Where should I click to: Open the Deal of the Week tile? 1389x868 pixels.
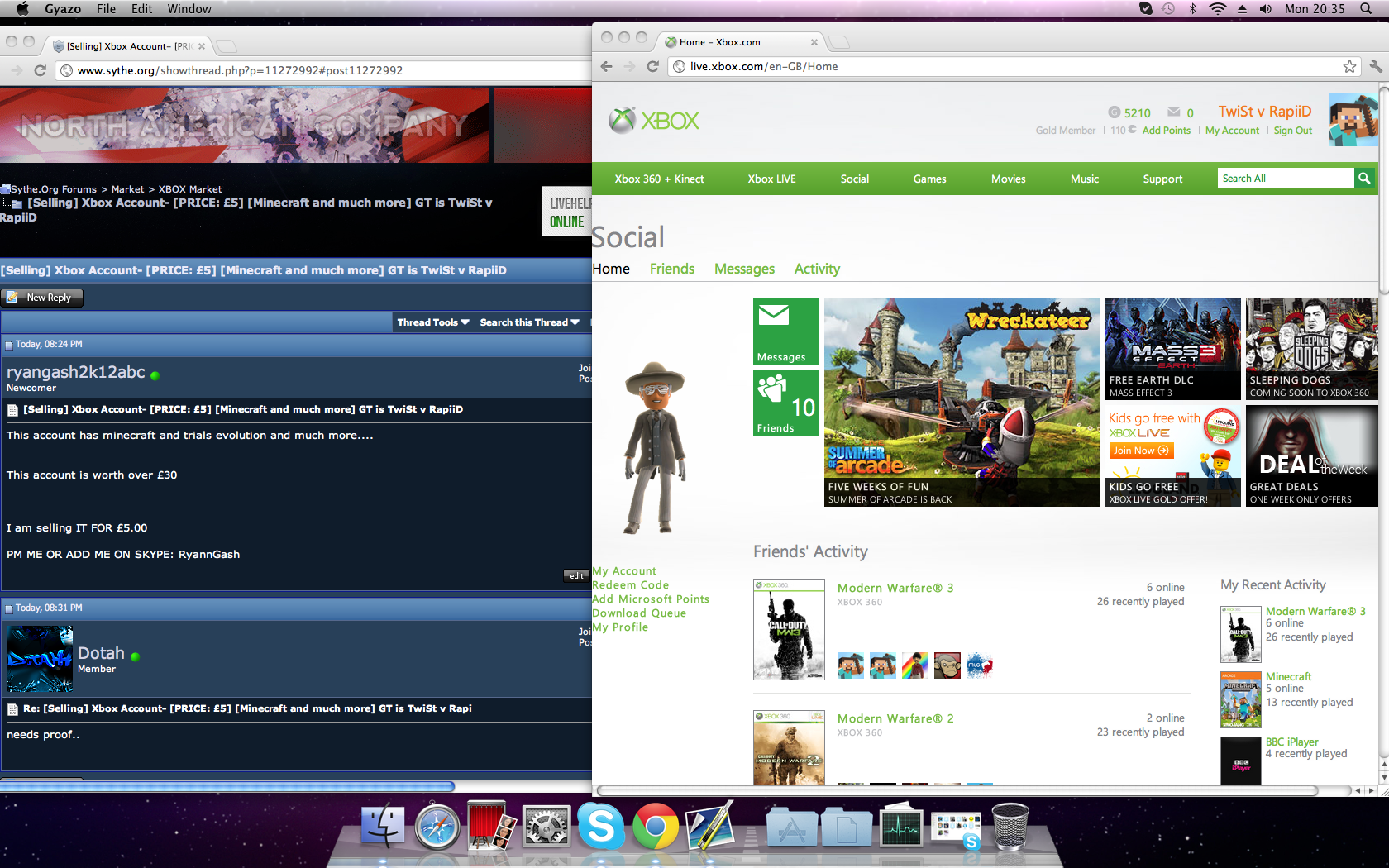(x=1312, y=456)
